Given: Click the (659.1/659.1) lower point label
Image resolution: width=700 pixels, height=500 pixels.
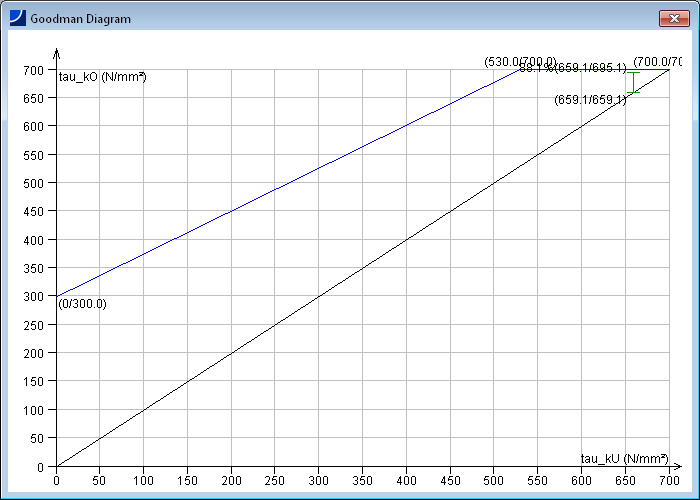Looking at the screenshot, I should (x=590, y=100).
